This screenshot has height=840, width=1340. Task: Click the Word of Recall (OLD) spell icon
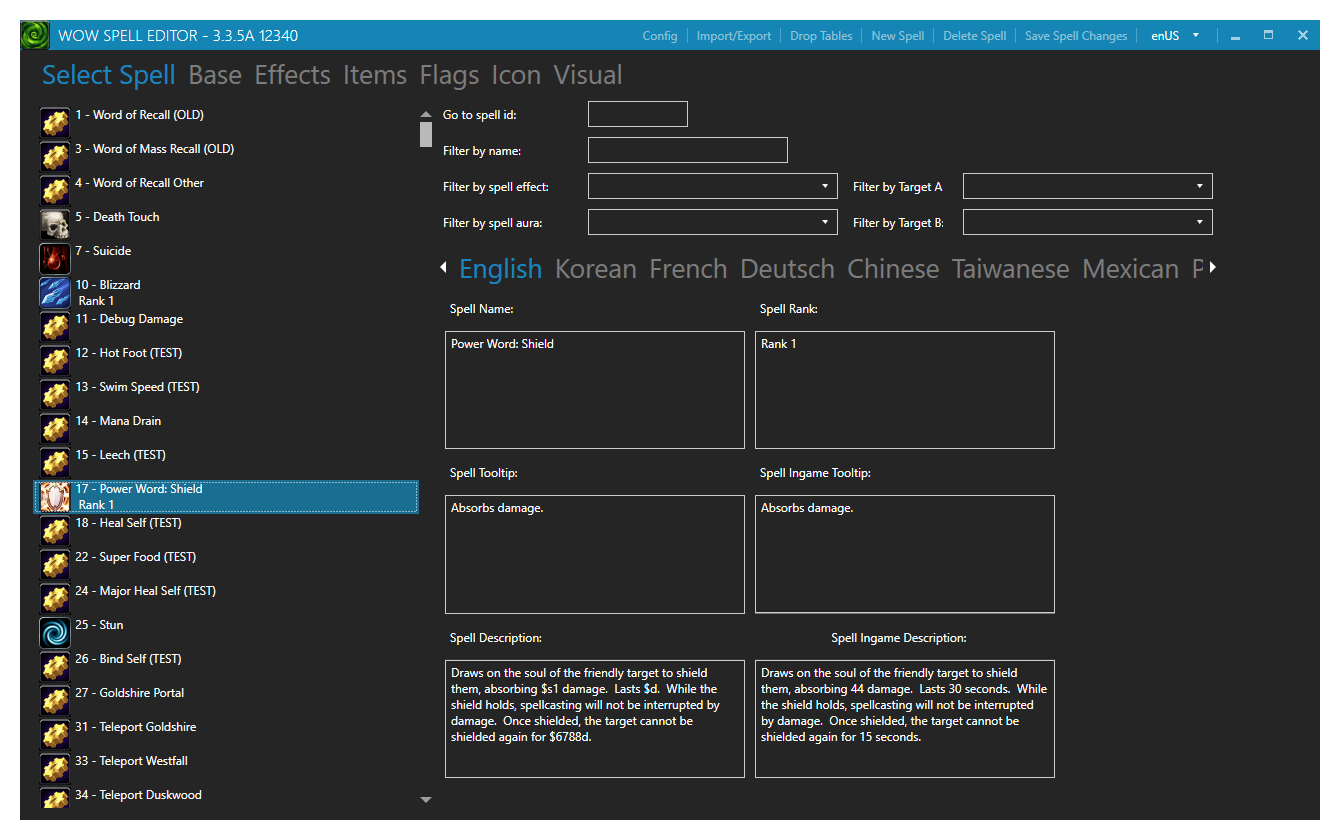[55, 122]
